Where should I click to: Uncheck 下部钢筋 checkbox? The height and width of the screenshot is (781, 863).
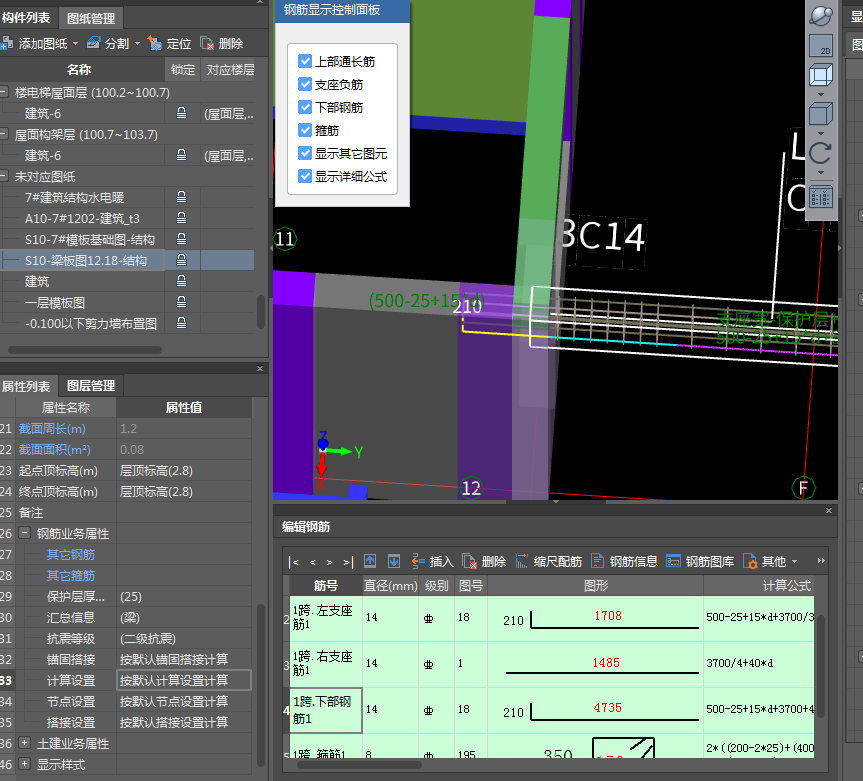point(305,107)
